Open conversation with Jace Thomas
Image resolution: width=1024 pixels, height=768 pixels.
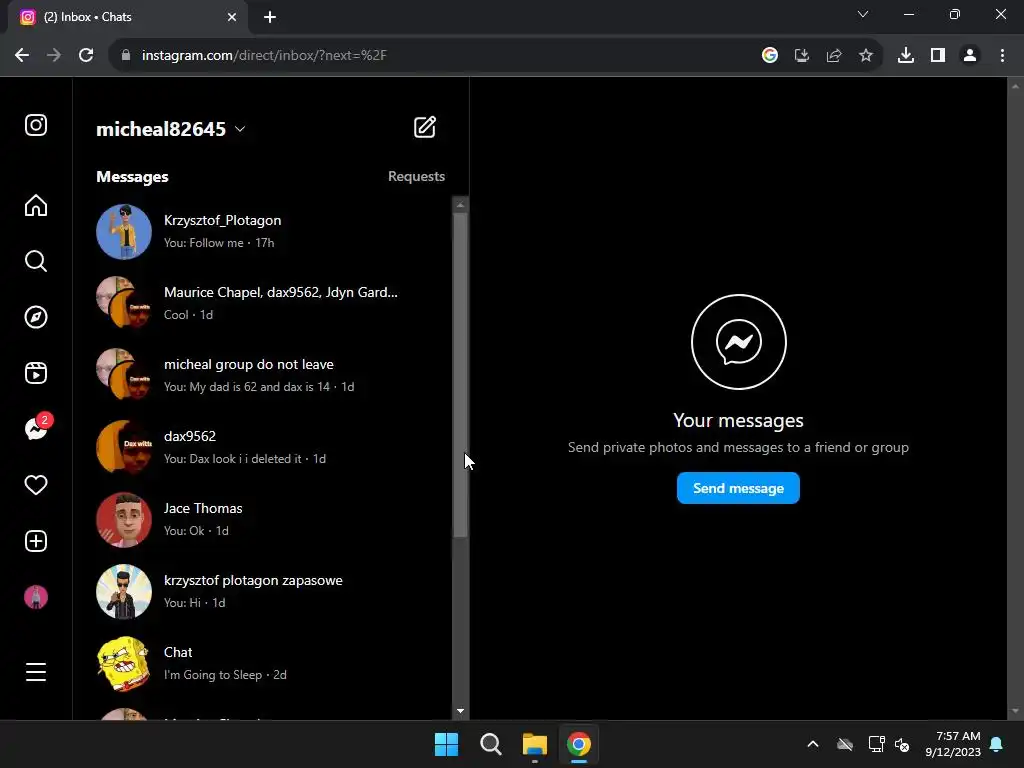pos(263,520)
